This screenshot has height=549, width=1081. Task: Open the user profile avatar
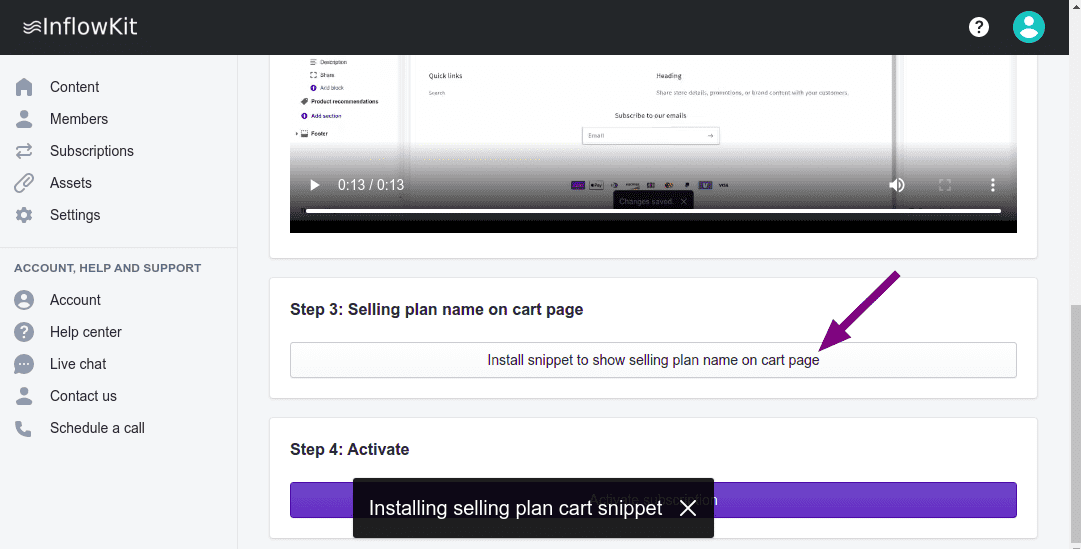tap(1028, 27)
